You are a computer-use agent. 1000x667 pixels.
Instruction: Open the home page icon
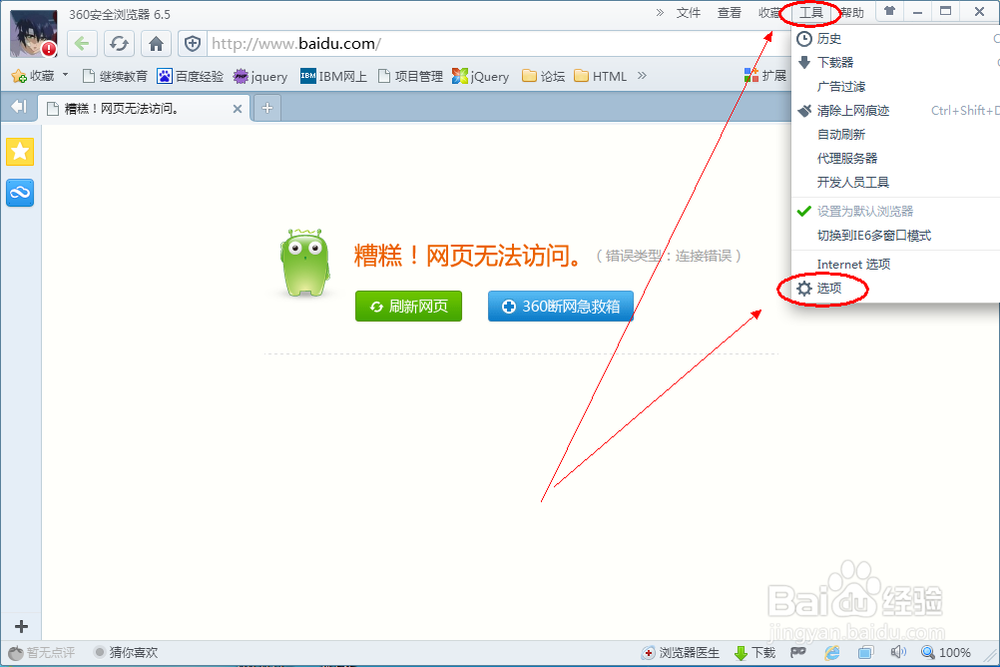click(x=156, y=43)
